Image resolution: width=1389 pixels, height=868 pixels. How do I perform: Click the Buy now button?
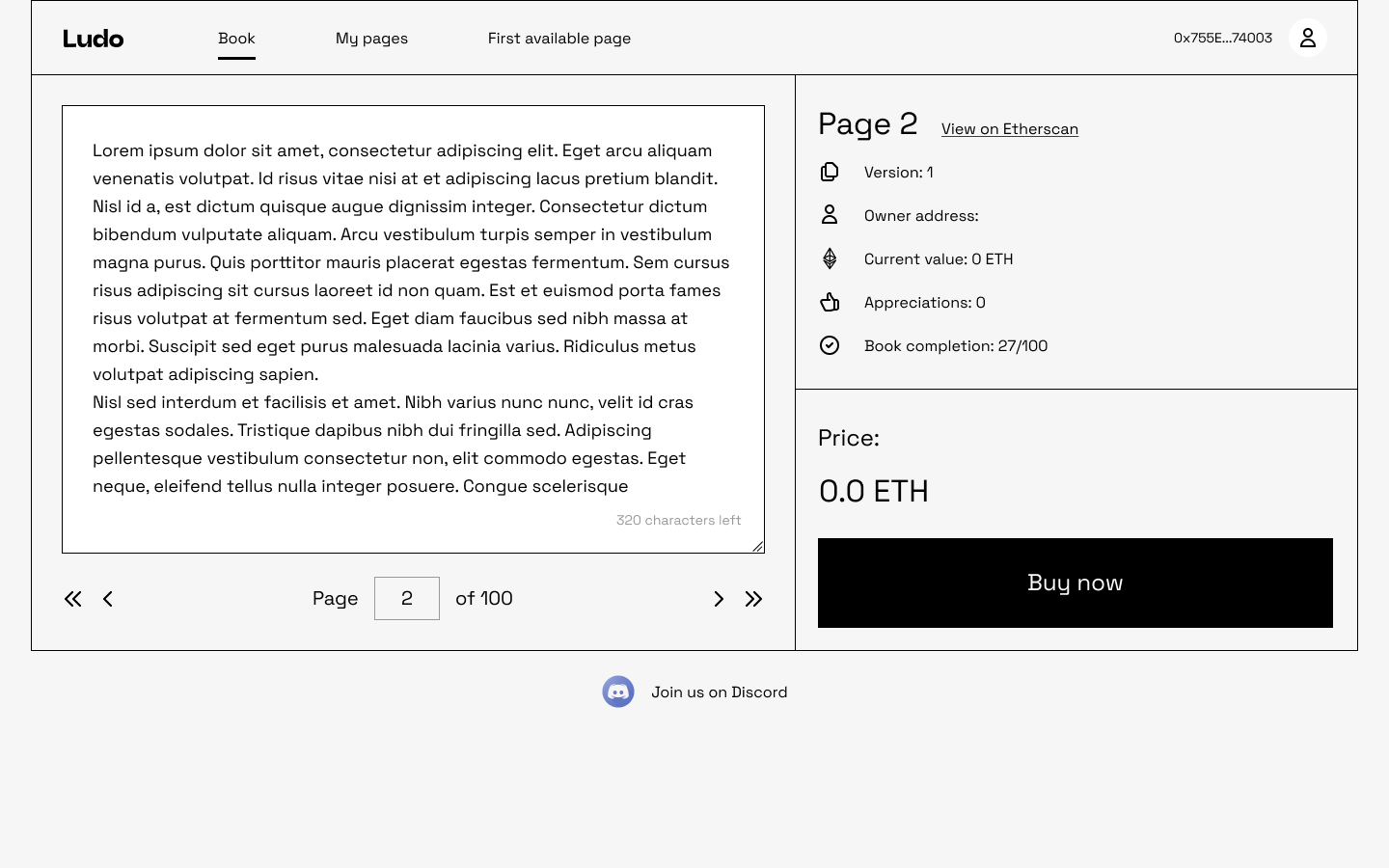[x=1076, y=583]
